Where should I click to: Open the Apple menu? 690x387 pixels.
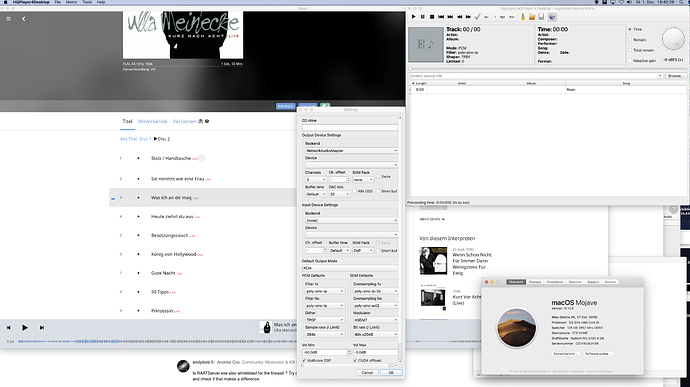tap(6, 2)
